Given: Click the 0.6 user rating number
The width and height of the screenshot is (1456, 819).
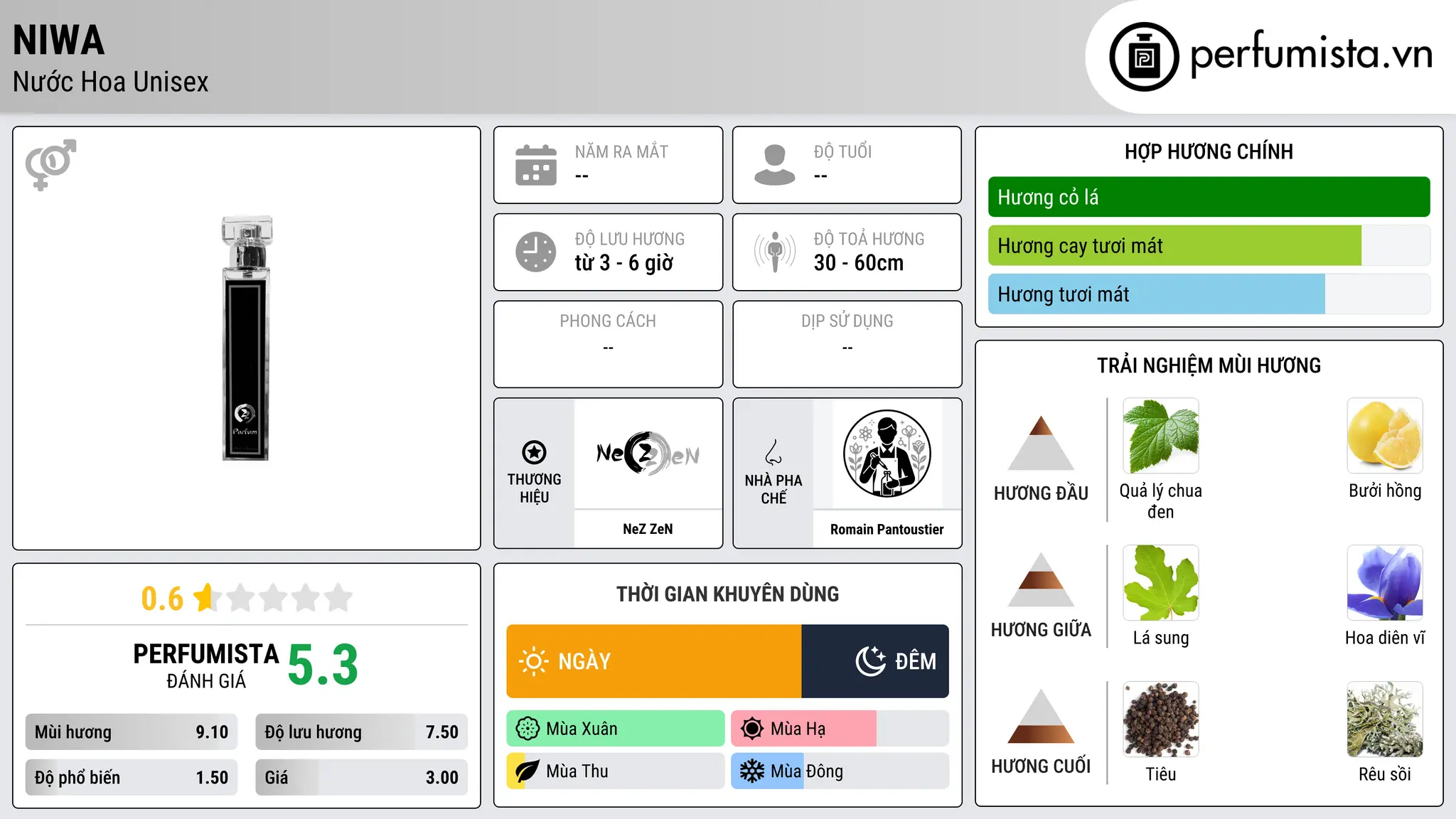Looking at the screenshot, I should tap(162, 599).
